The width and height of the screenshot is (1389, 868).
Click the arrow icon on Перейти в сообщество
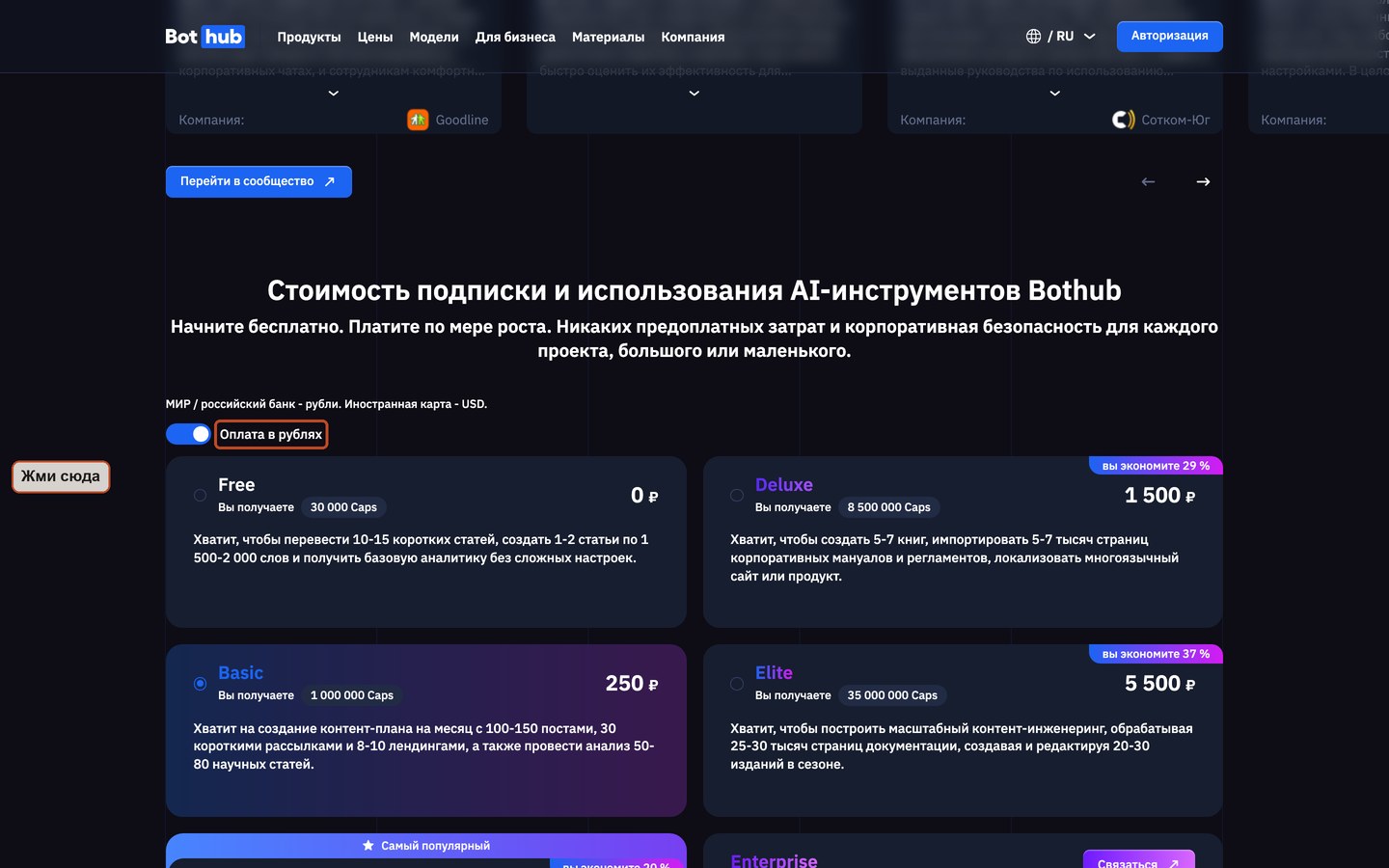(329, 181)
